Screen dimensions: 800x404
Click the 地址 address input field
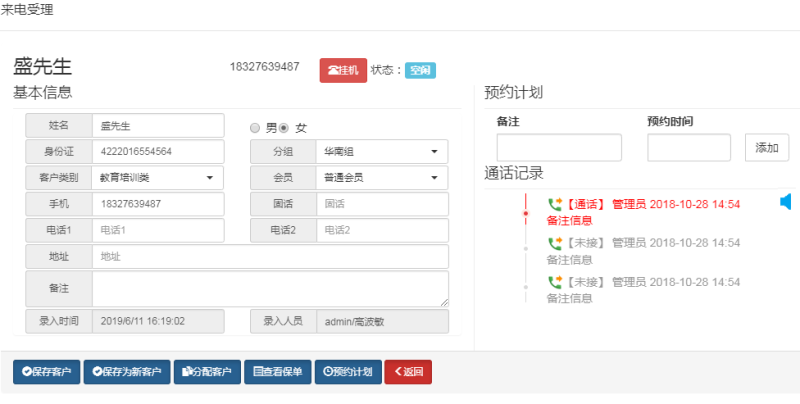[x=270, y=257]
